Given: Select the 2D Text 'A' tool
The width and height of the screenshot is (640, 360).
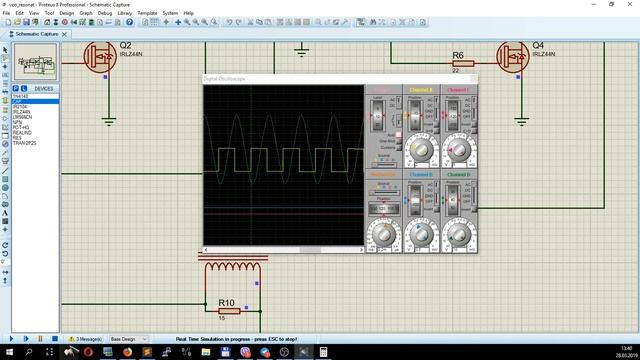Looking at the screenshot, I should coord(5,213).
